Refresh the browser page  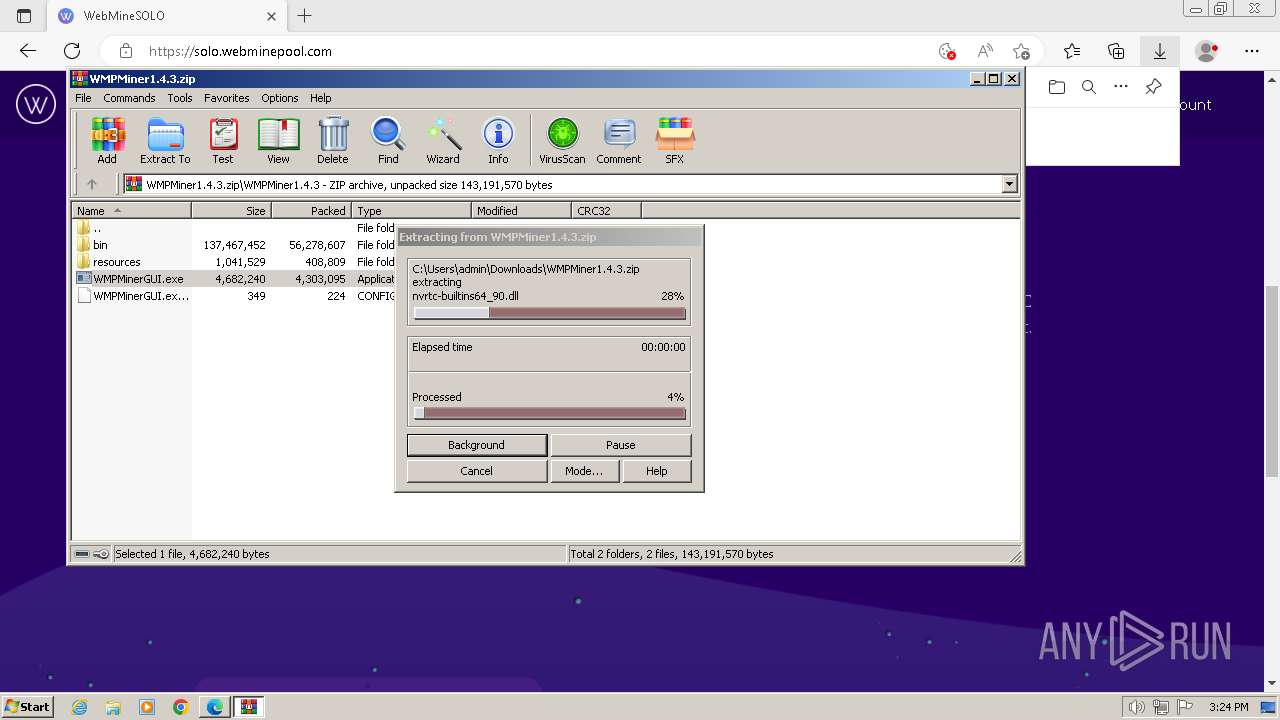coord(72,51)
